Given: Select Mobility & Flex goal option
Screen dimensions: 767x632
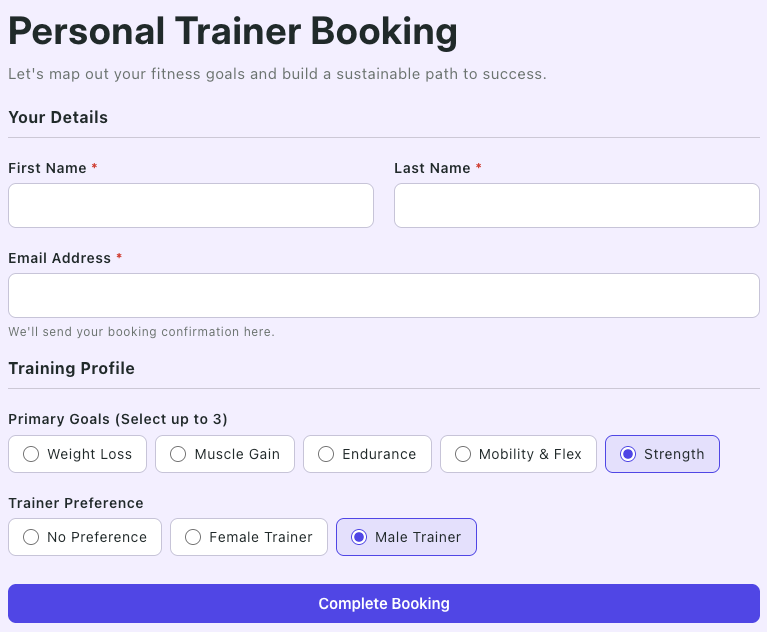Looking at the screenshot, I should click(519, 454).
